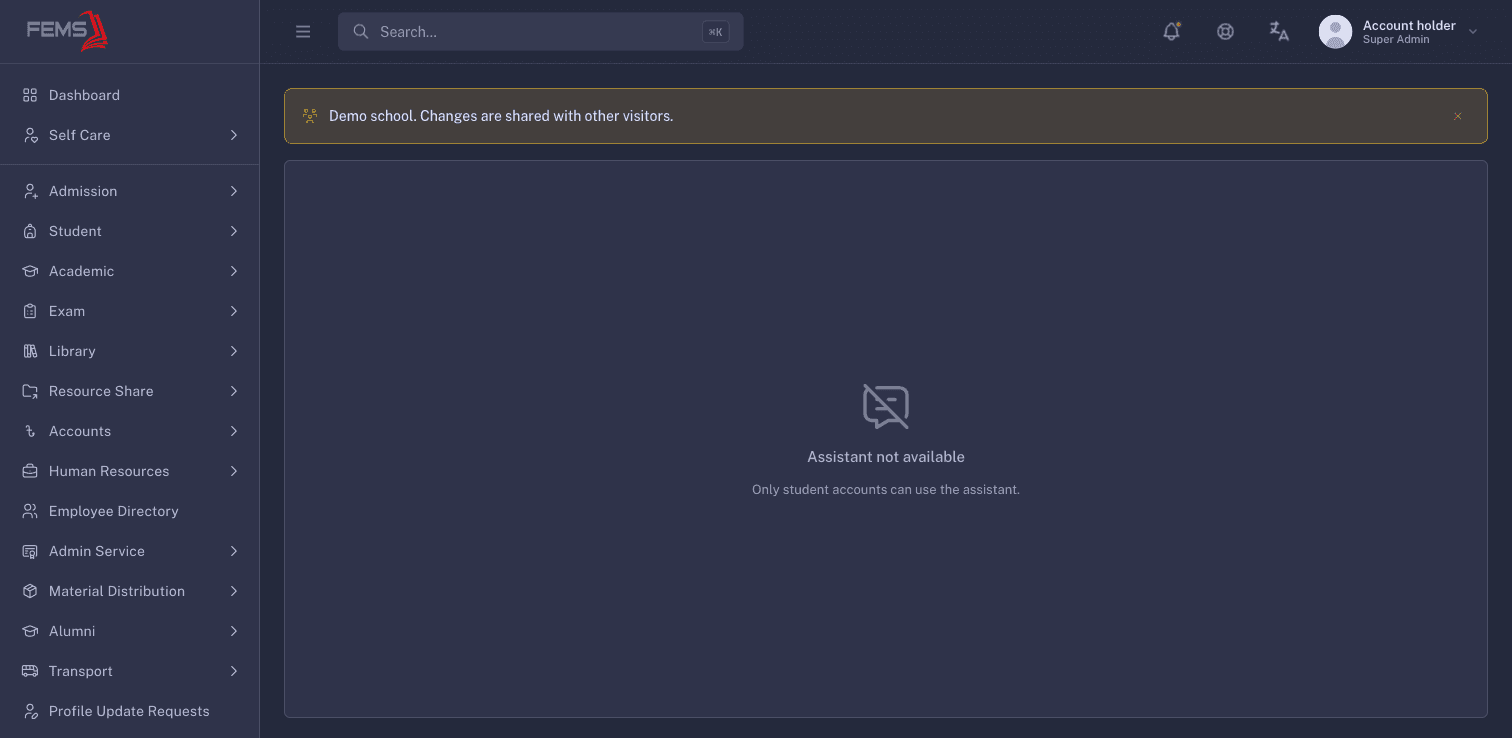Image resolution: width=1512 pixels, height=738 pixels.
Task: Select the Exam sidebar item
Action: [x=130, y=311]
